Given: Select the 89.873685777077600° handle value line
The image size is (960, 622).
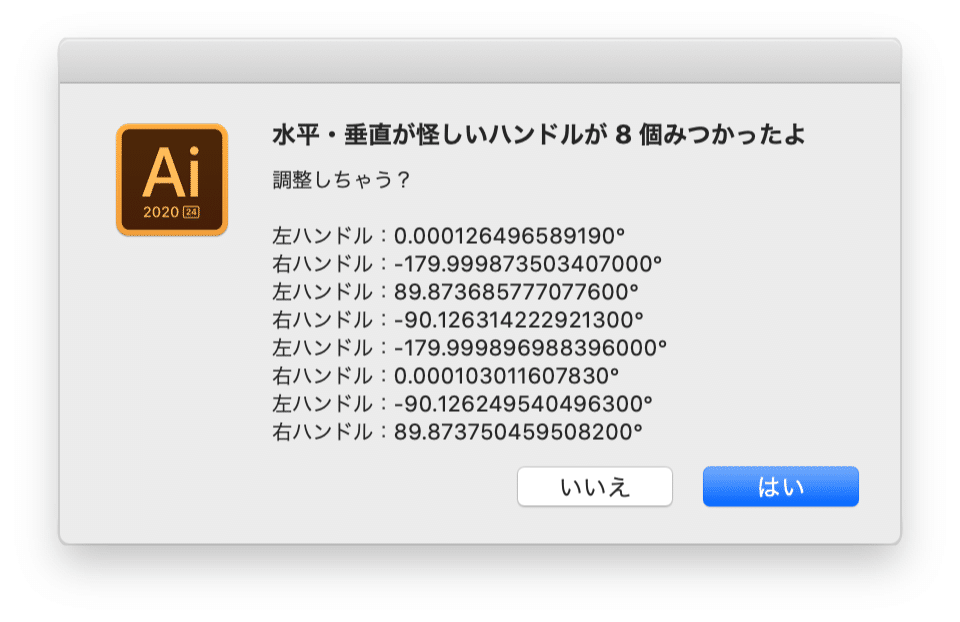Looking at the screenshot, I should coord(455,292).
